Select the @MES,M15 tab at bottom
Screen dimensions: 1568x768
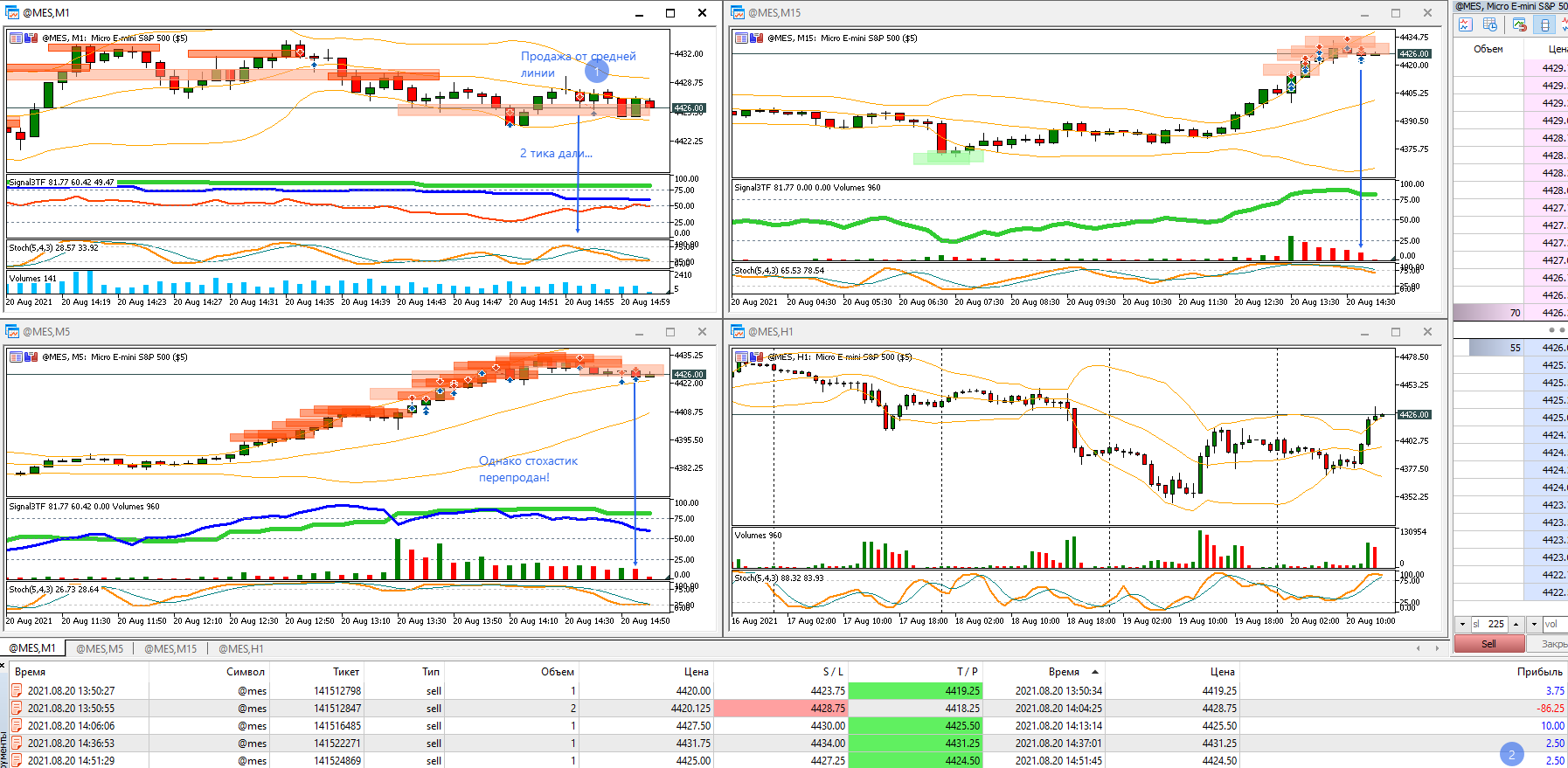170,648
